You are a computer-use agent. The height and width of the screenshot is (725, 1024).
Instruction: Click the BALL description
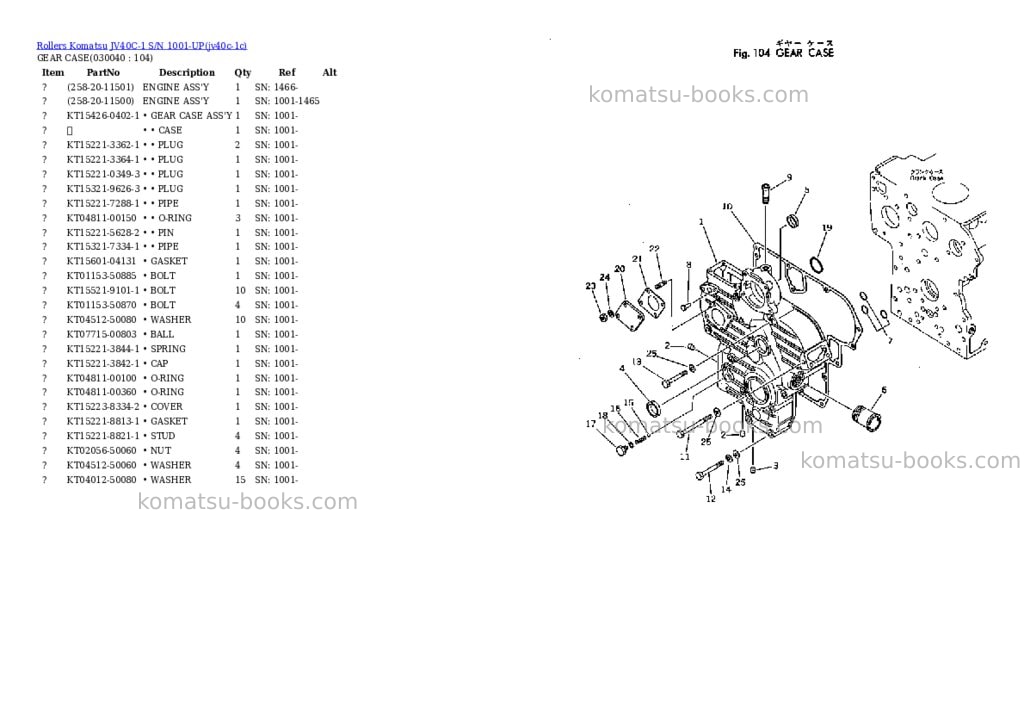pos(159,334)
